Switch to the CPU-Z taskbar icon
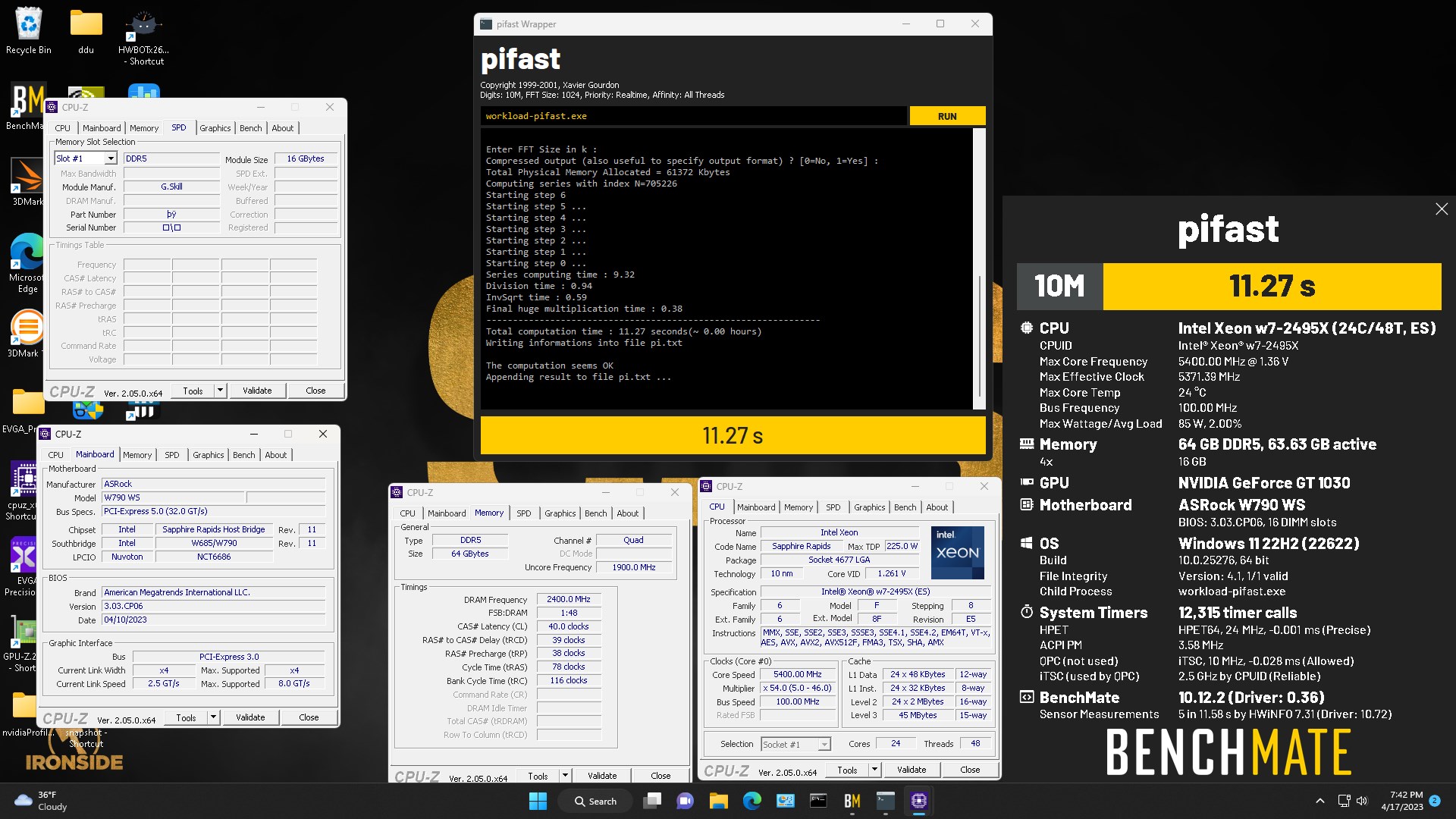The image size is (1456, 819). 918,801
